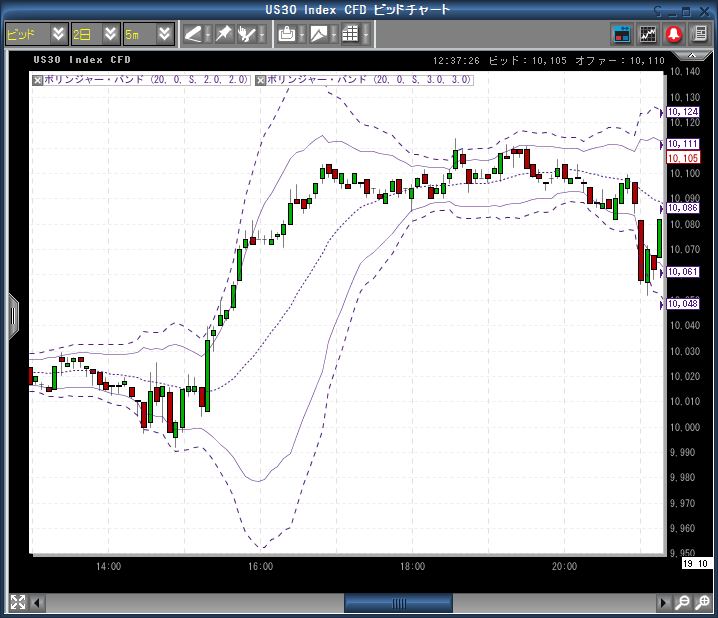Image resolution: width=718 pixels, height=618 pixels.
Task: Click the horizontal chart scrollbar thumb
Action: 398,603
